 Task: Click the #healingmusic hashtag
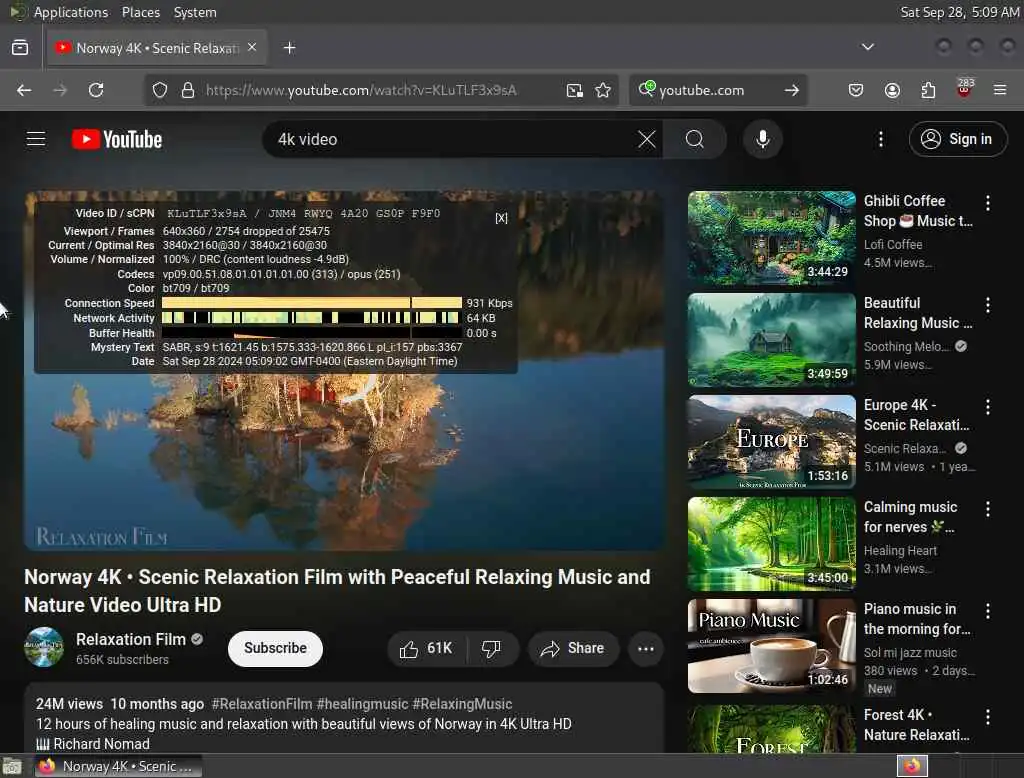click(362, 704)
